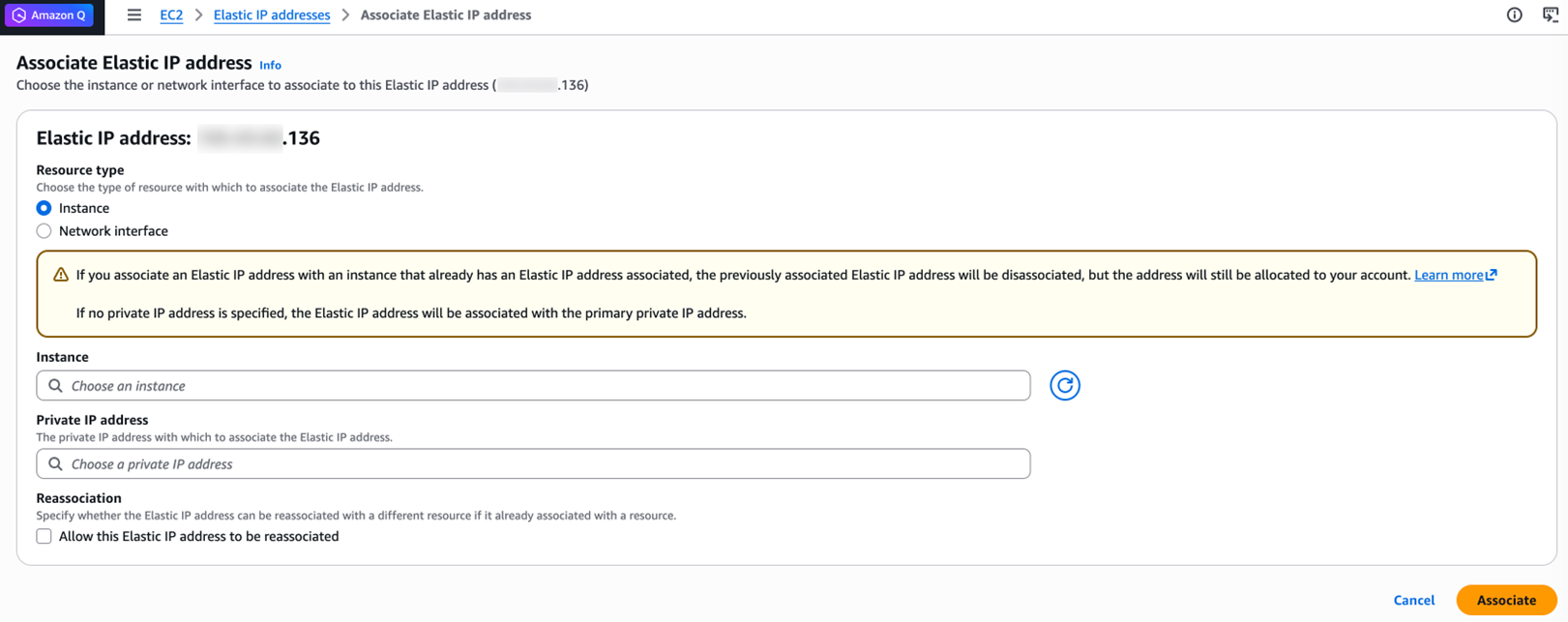This screenshot has height=622, width=1568.
Task: Refresh the instance list
Action: click(x=1064, y=385)
